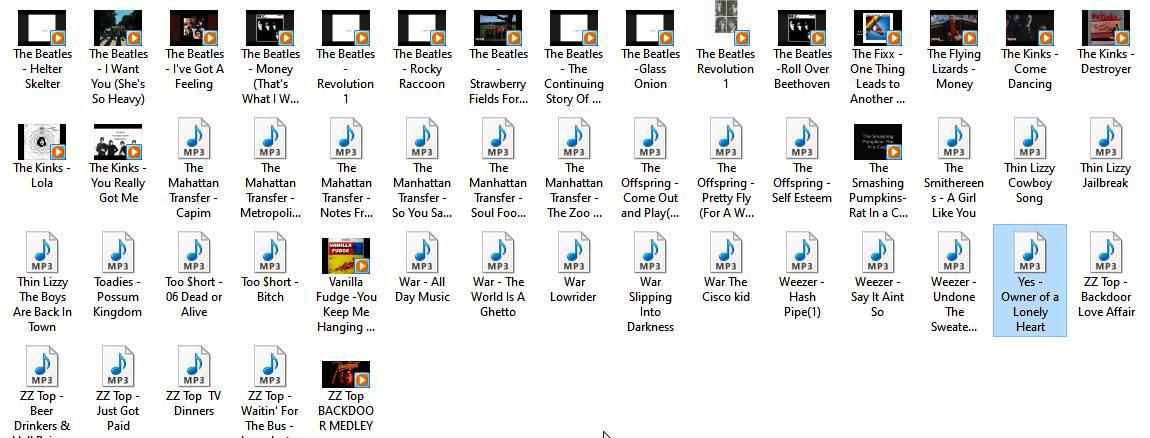Select The Smithereens - A Girl Like You icon

click(x=953, y=139)
